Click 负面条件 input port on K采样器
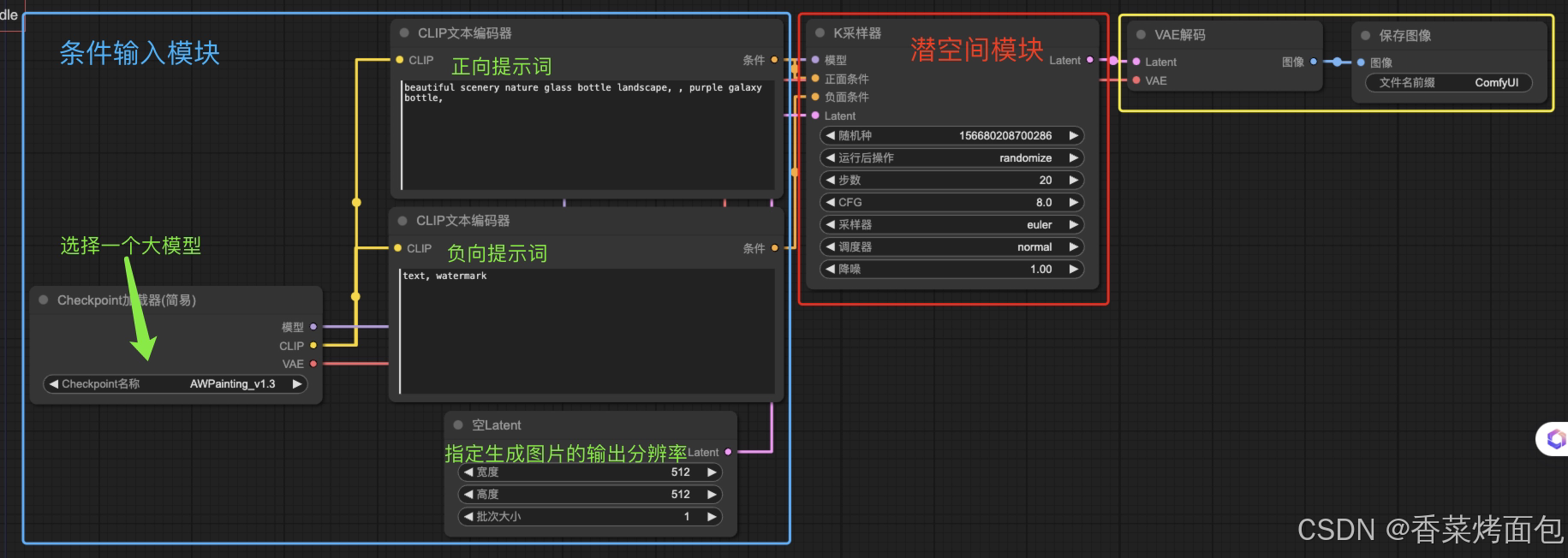The width and height of the screenshot is (1568, 558). pyautogui.click(x=815, y=97)
